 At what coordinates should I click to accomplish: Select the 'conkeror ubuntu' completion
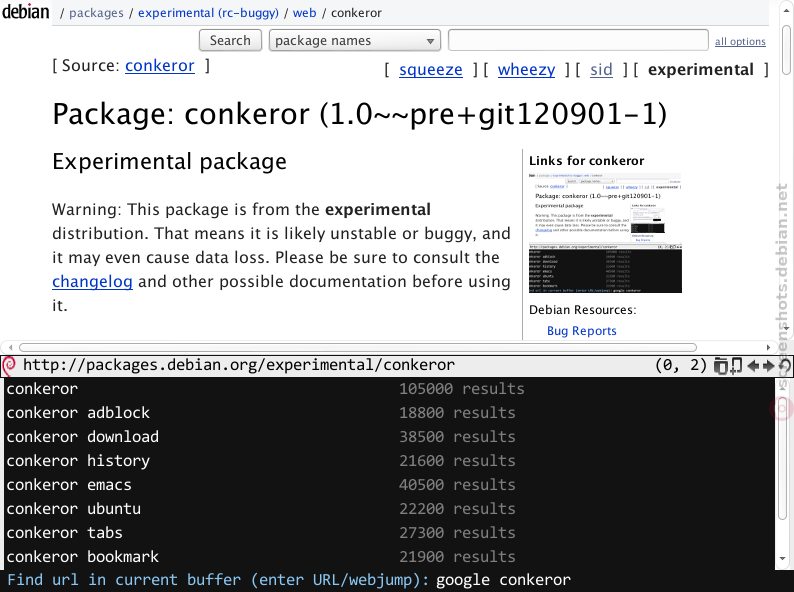click(x=389, y=508)
